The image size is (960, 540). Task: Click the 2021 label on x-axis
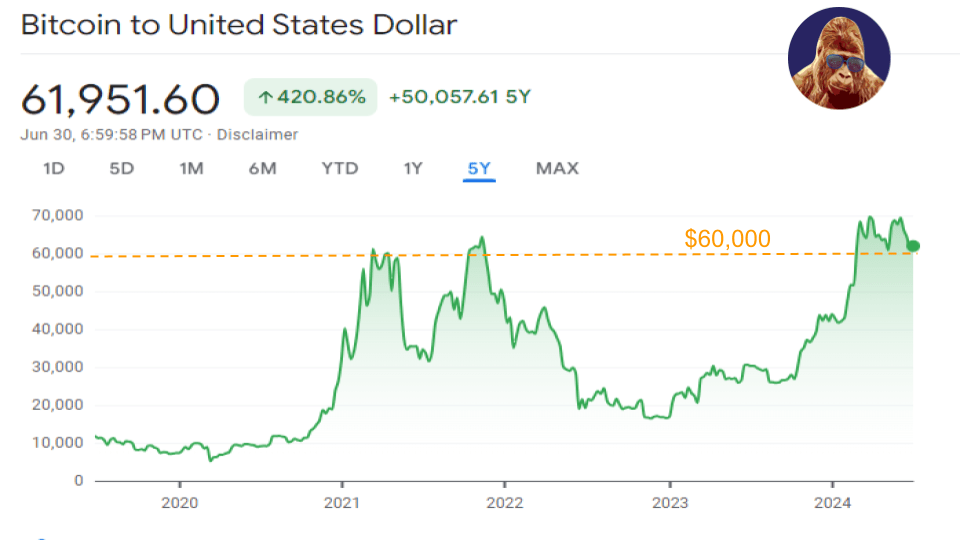pyautogui.click(x=342, y=501)
